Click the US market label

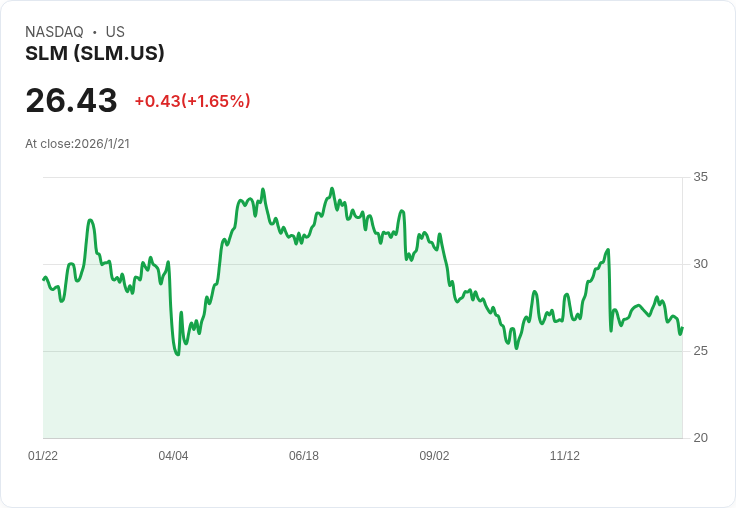(x=115, y=32)
